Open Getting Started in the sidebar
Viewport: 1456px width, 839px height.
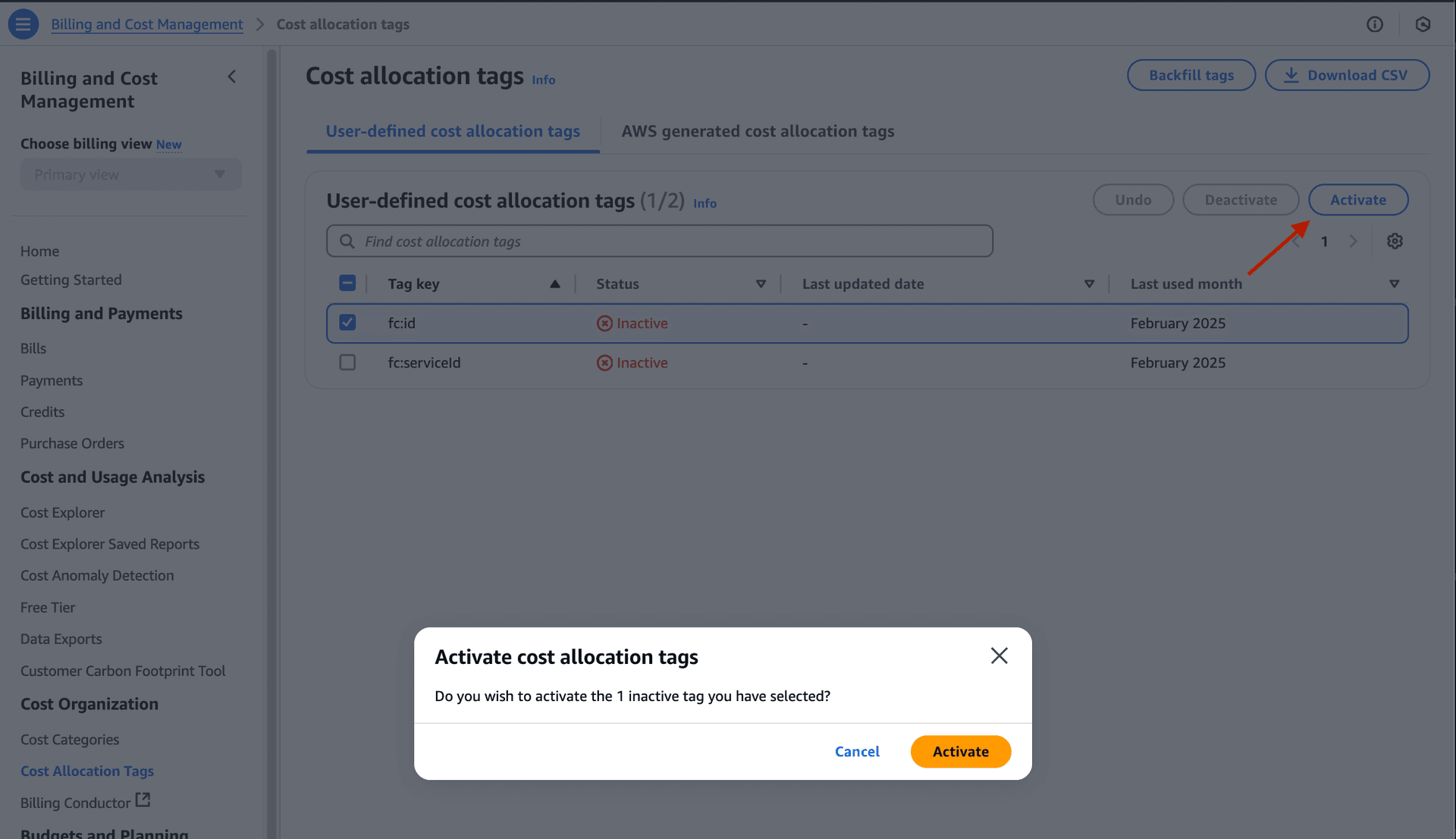[x=71, y=280]
